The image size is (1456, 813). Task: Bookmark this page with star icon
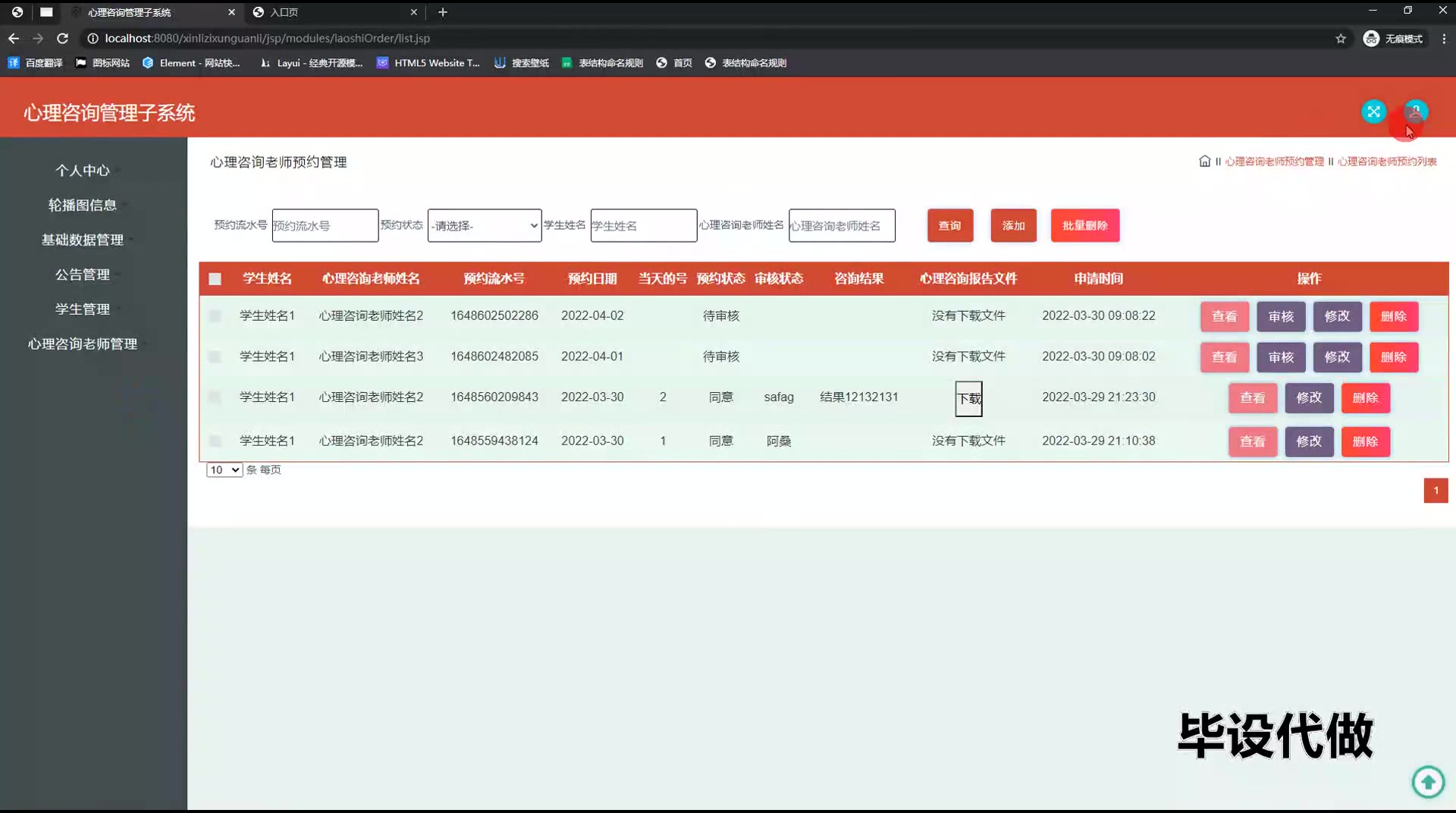click(1341, 39)
